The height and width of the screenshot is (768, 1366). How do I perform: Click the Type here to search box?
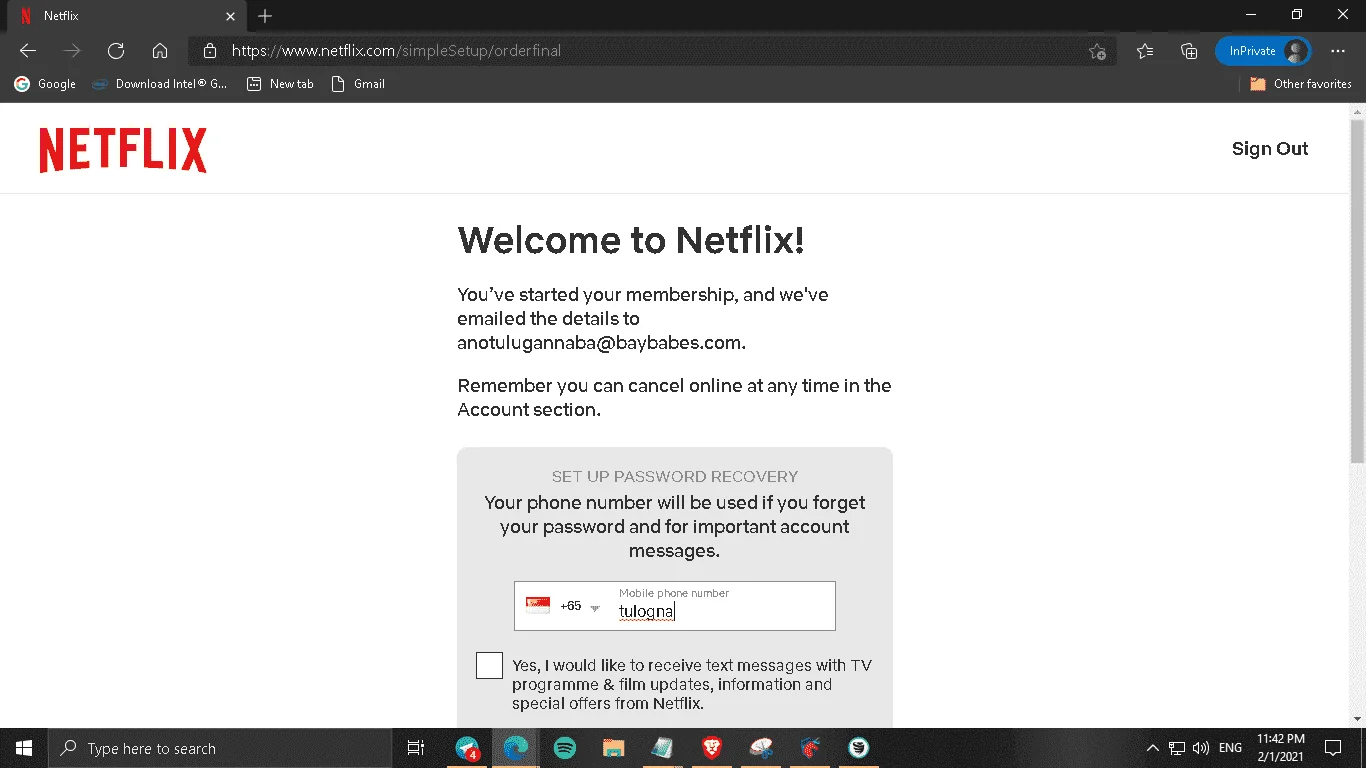[220, 748]
